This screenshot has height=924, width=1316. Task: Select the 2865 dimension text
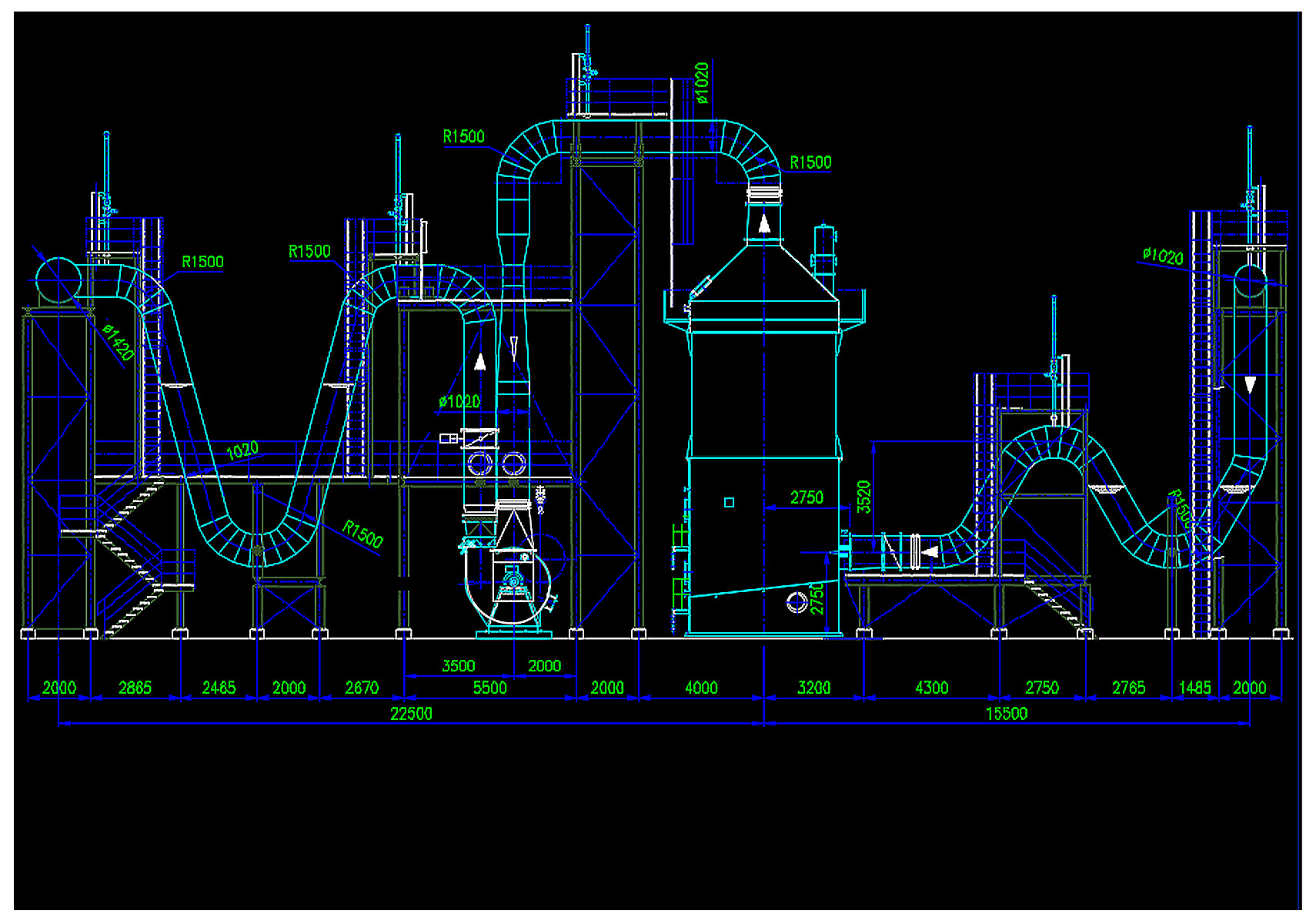[135, 688]
